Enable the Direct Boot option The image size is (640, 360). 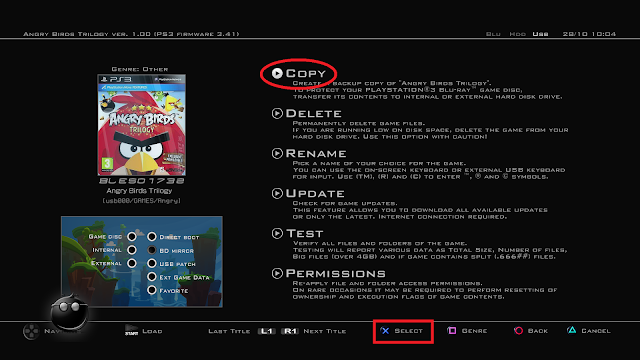point(152,237)
